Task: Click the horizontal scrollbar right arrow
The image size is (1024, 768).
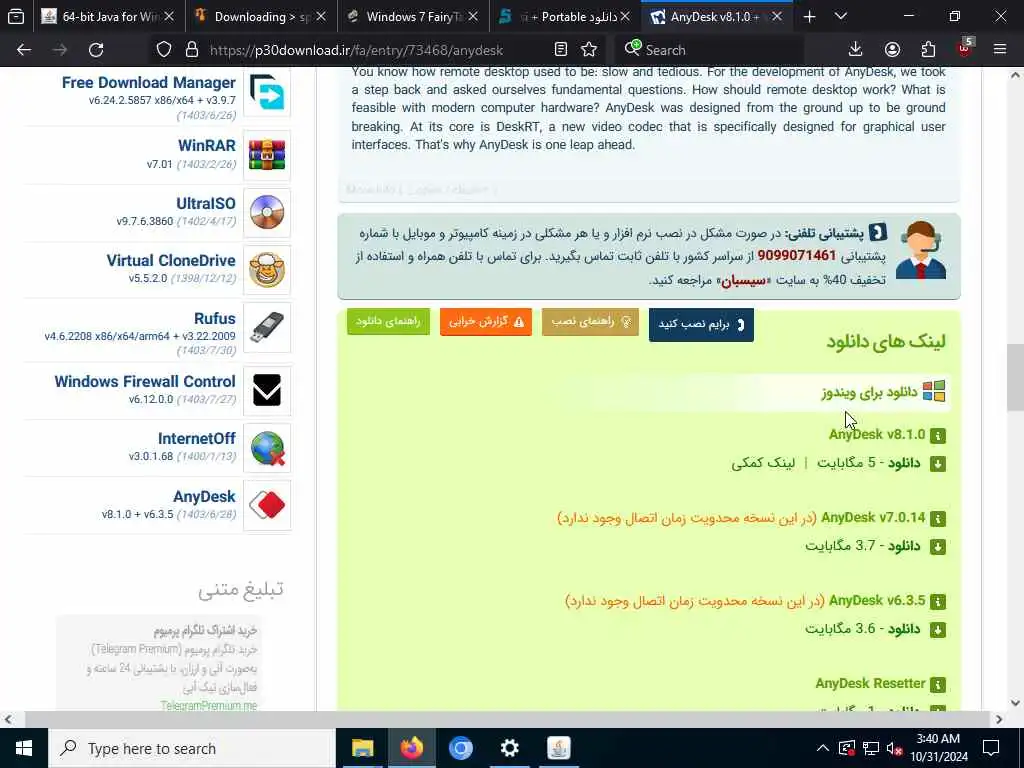Action: pos(999,719)
